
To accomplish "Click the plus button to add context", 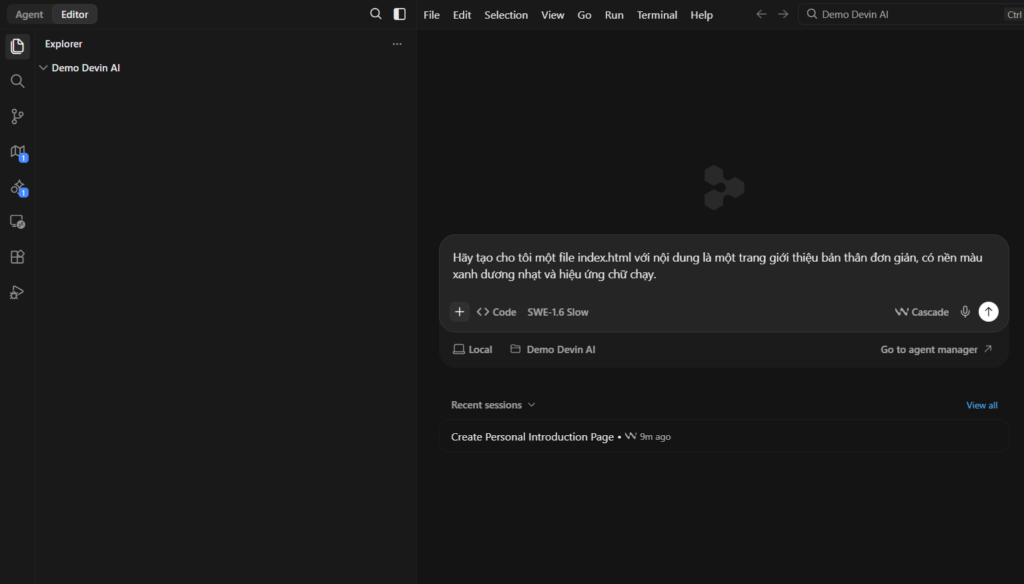I will 460,312.
